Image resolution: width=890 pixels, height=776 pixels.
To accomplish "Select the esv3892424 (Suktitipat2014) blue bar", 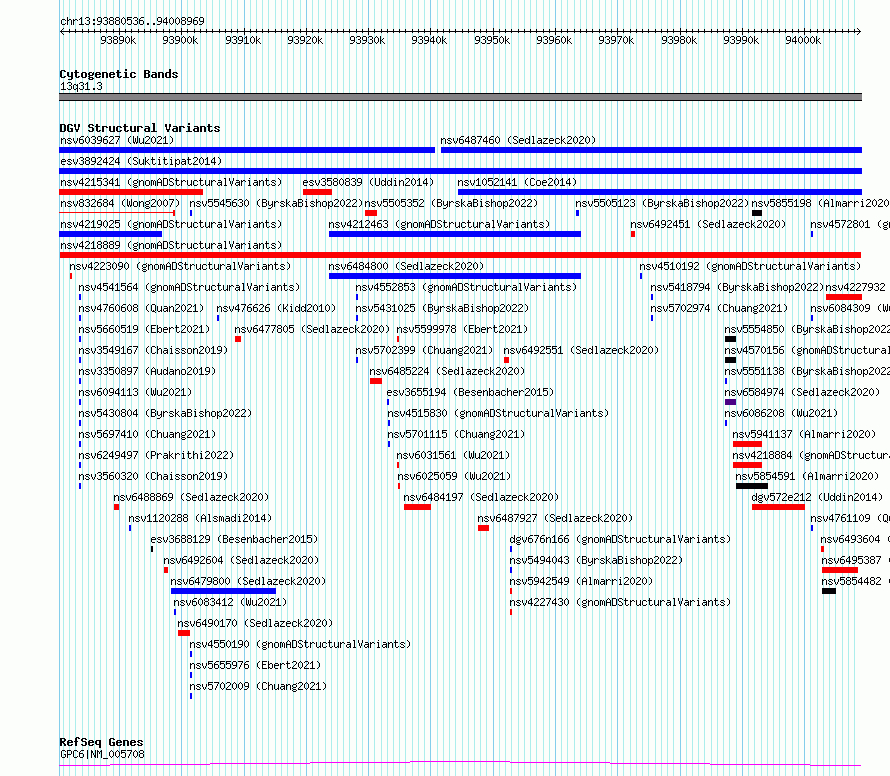I will (460, 171).
